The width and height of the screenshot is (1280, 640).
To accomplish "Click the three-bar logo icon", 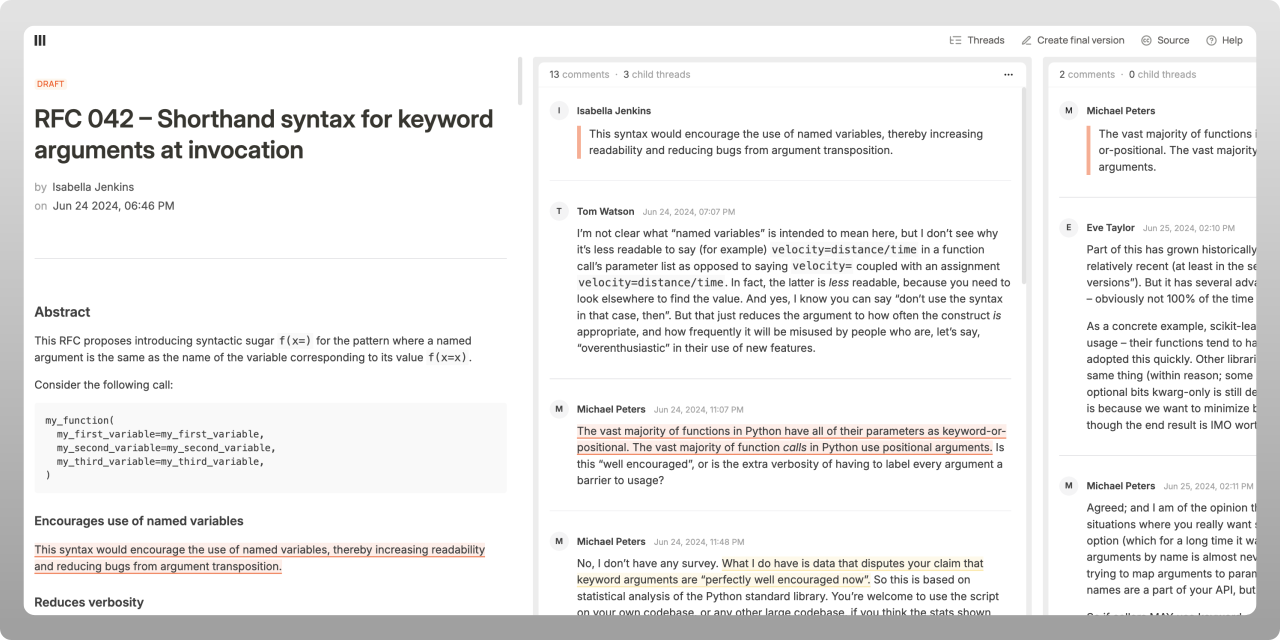I will pyautogui.click(x=40, y=40).
